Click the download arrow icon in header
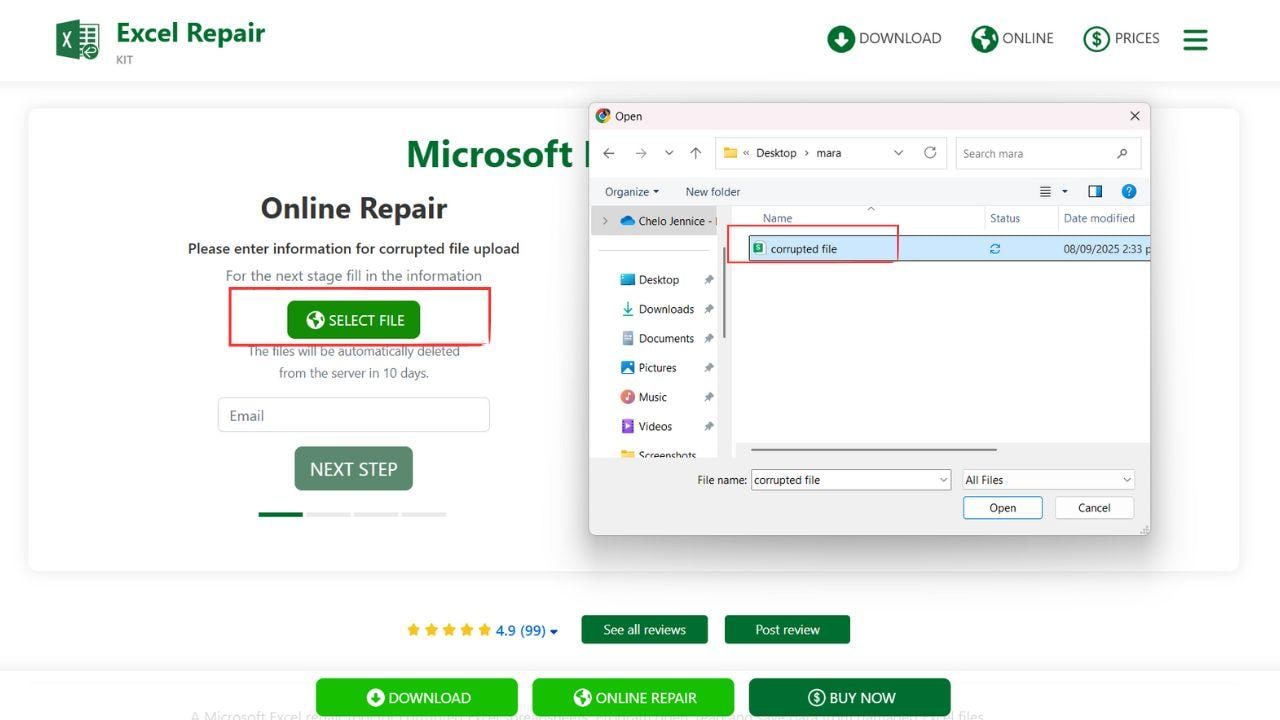The height and width of the screenshot is (720, 1280). 841,39
